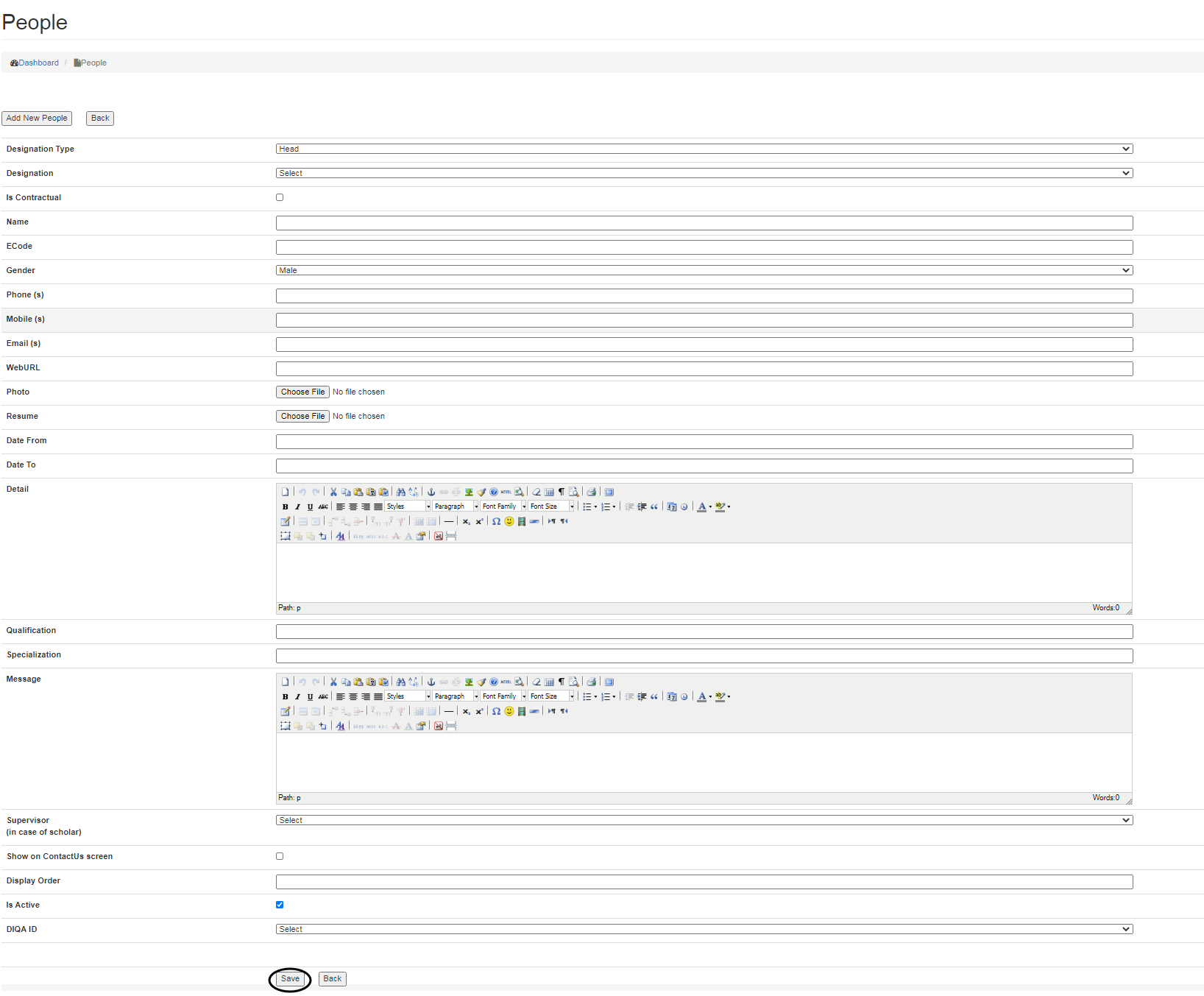1204x996 pixels.
Task: Go to Dashboard breadcrumb link
Action: point(38,63)
